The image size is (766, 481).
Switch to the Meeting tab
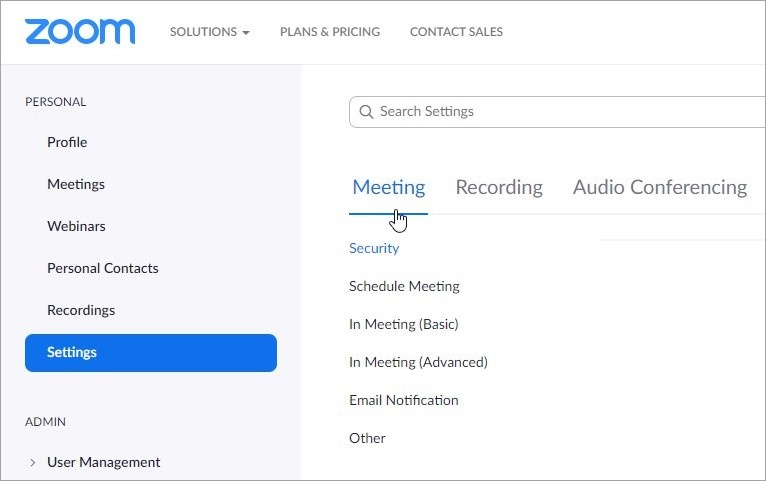click(x=389, y=188)
